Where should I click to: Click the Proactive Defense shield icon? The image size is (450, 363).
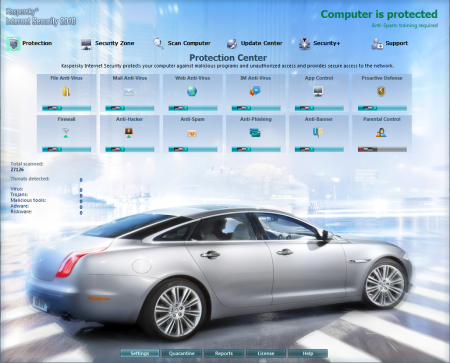point(381,91)
